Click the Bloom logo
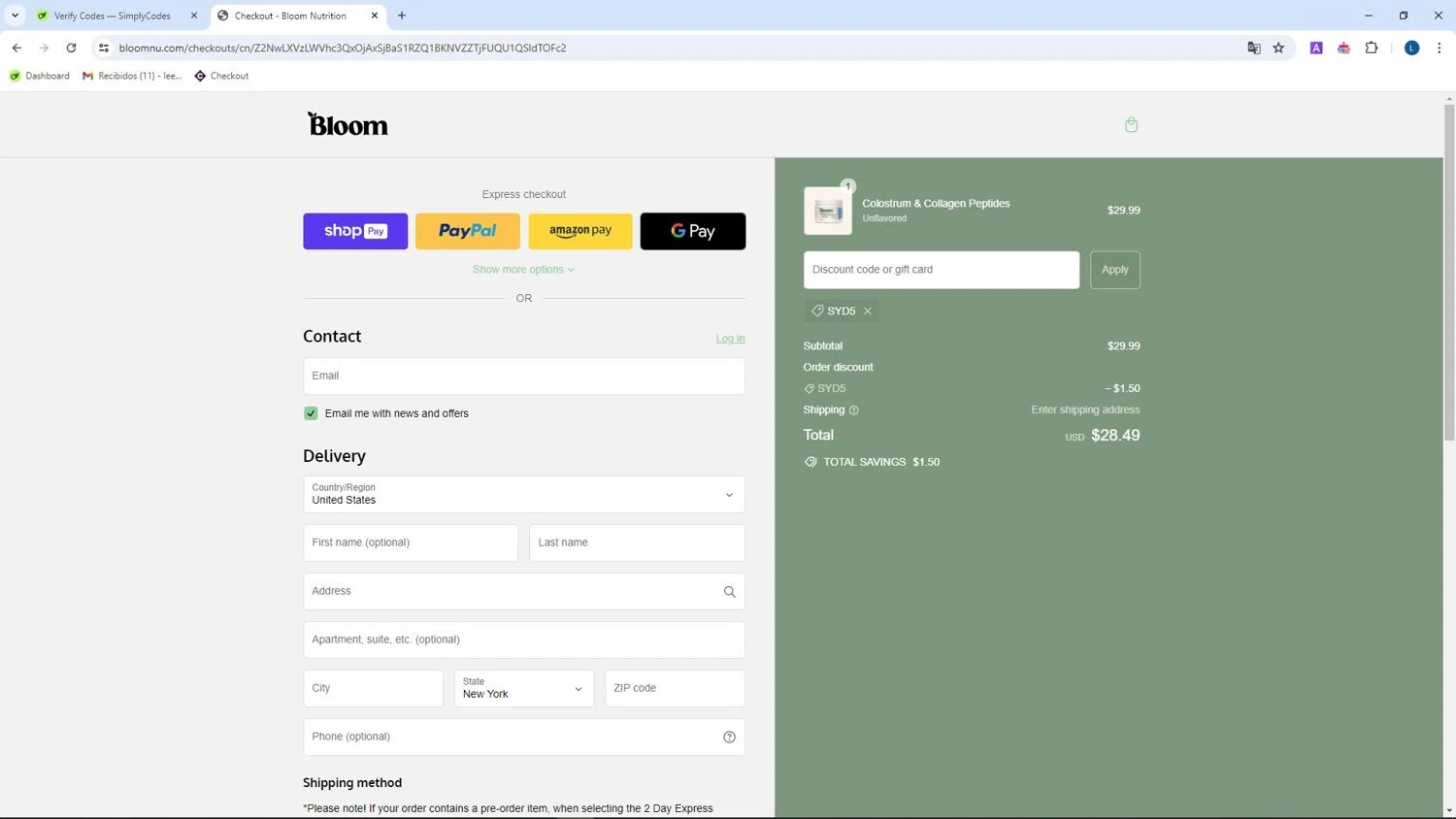The height and width of the screenshot is (819, 1456). (347, 124)
